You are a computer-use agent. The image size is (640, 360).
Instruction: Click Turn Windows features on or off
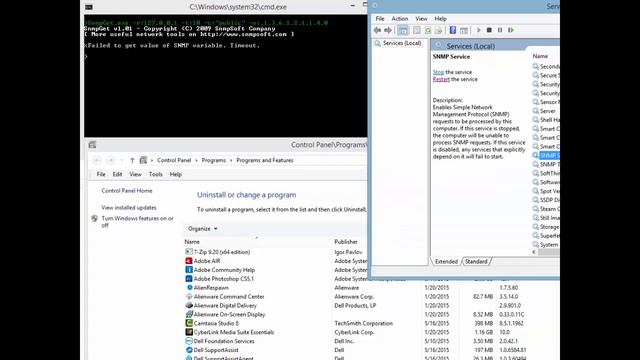pos(138,222)
